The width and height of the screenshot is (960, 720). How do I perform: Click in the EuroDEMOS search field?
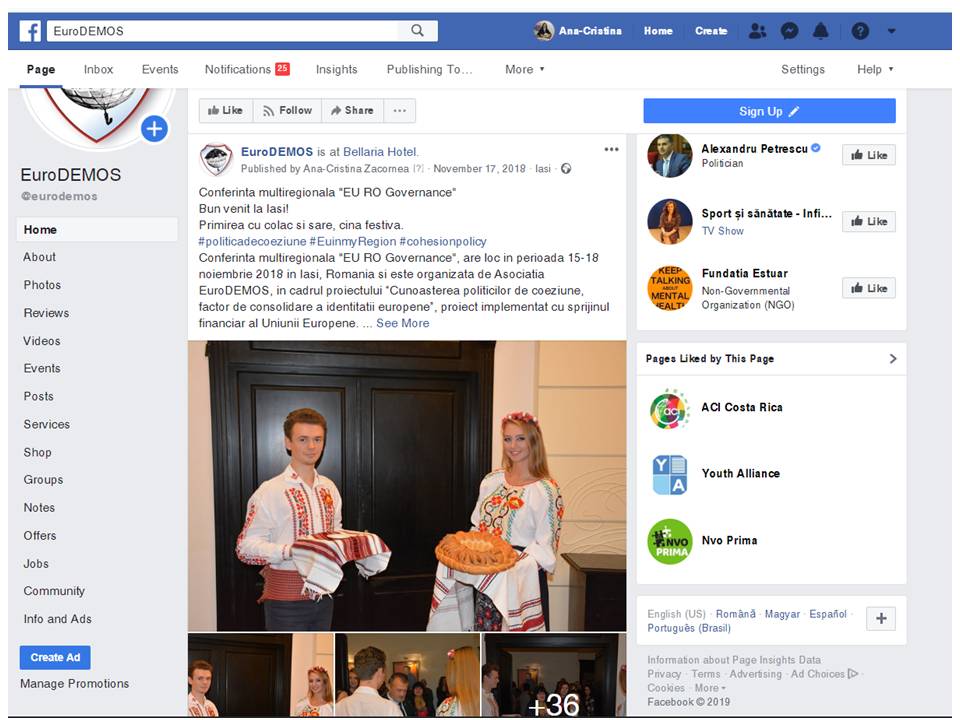pyautogui.click(x=223, y=31)
